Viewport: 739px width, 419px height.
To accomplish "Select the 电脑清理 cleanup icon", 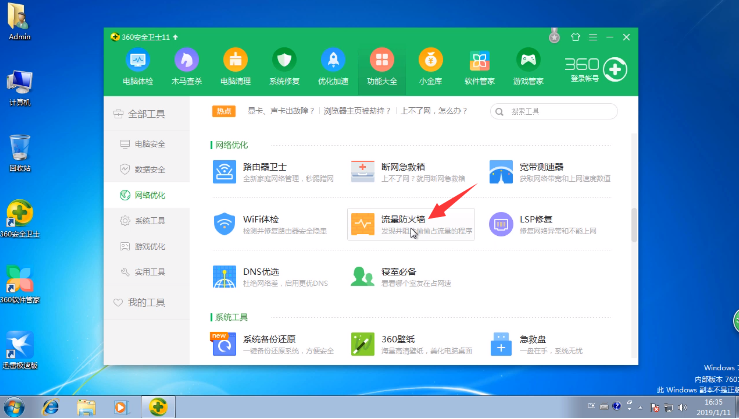I will pos(235,66).
